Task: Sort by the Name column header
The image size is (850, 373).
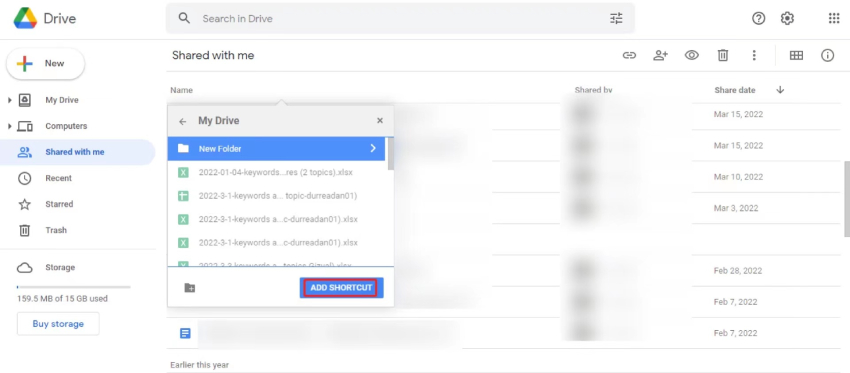Action: point(182,90)
